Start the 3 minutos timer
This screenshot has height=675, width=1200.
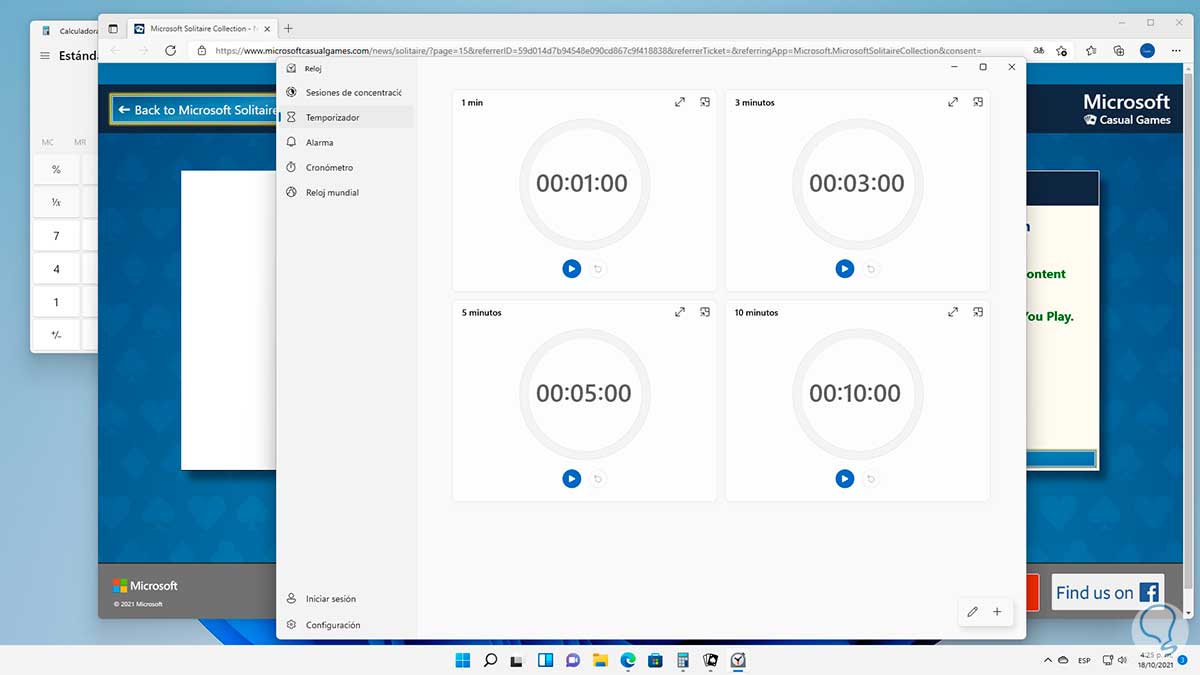(x=844, y=268)
